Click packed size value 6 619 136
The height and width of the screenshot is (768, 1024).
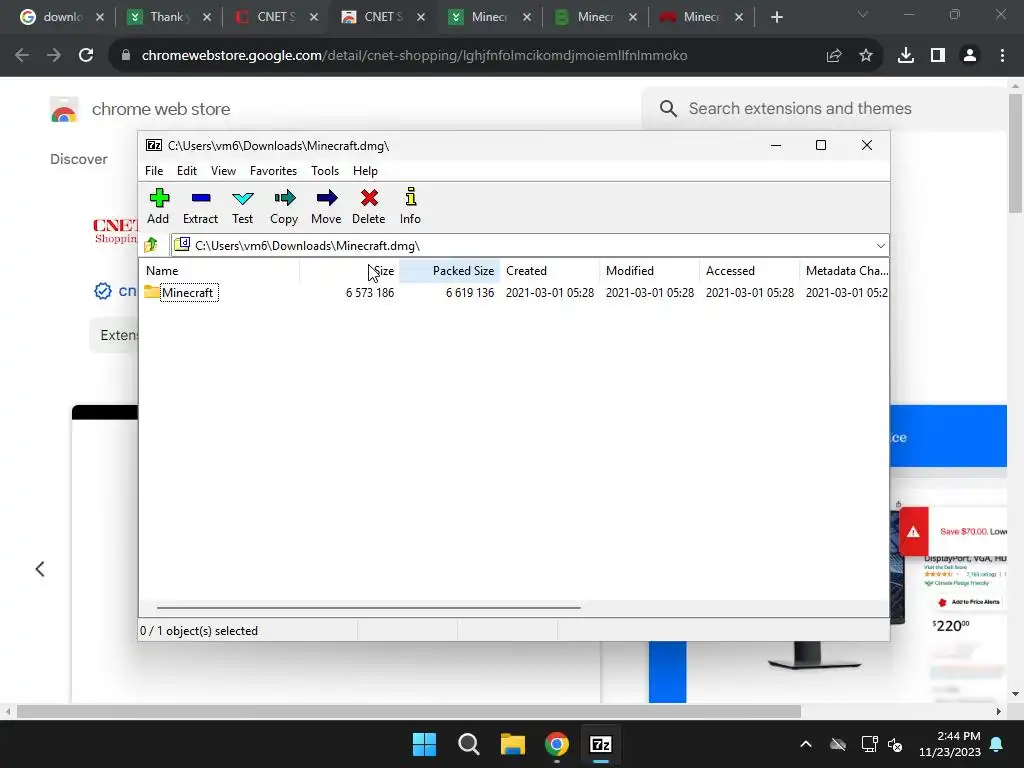point(470,293)
